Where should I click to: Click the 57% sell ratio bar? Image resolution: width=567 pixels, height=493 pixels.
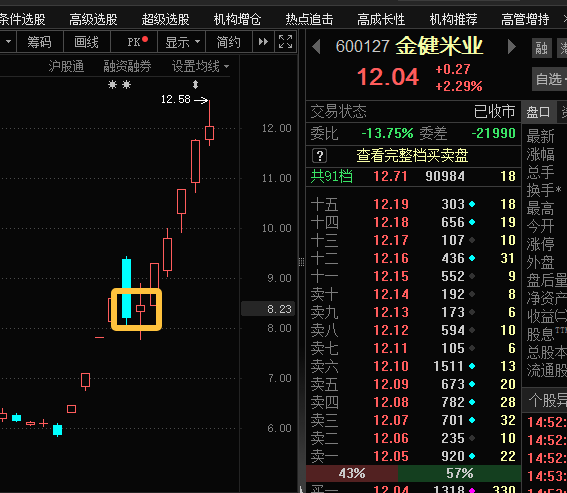pos(459,473)
